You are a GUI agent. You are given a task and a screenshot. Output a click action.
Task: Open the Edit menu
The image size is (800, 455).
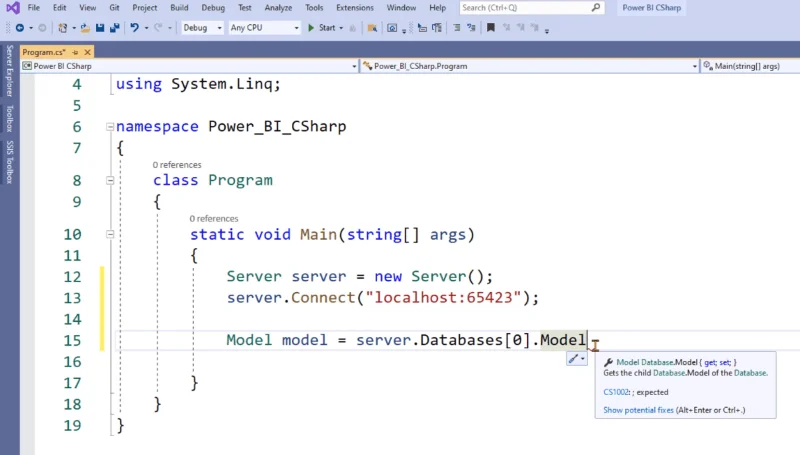point(60,8)
